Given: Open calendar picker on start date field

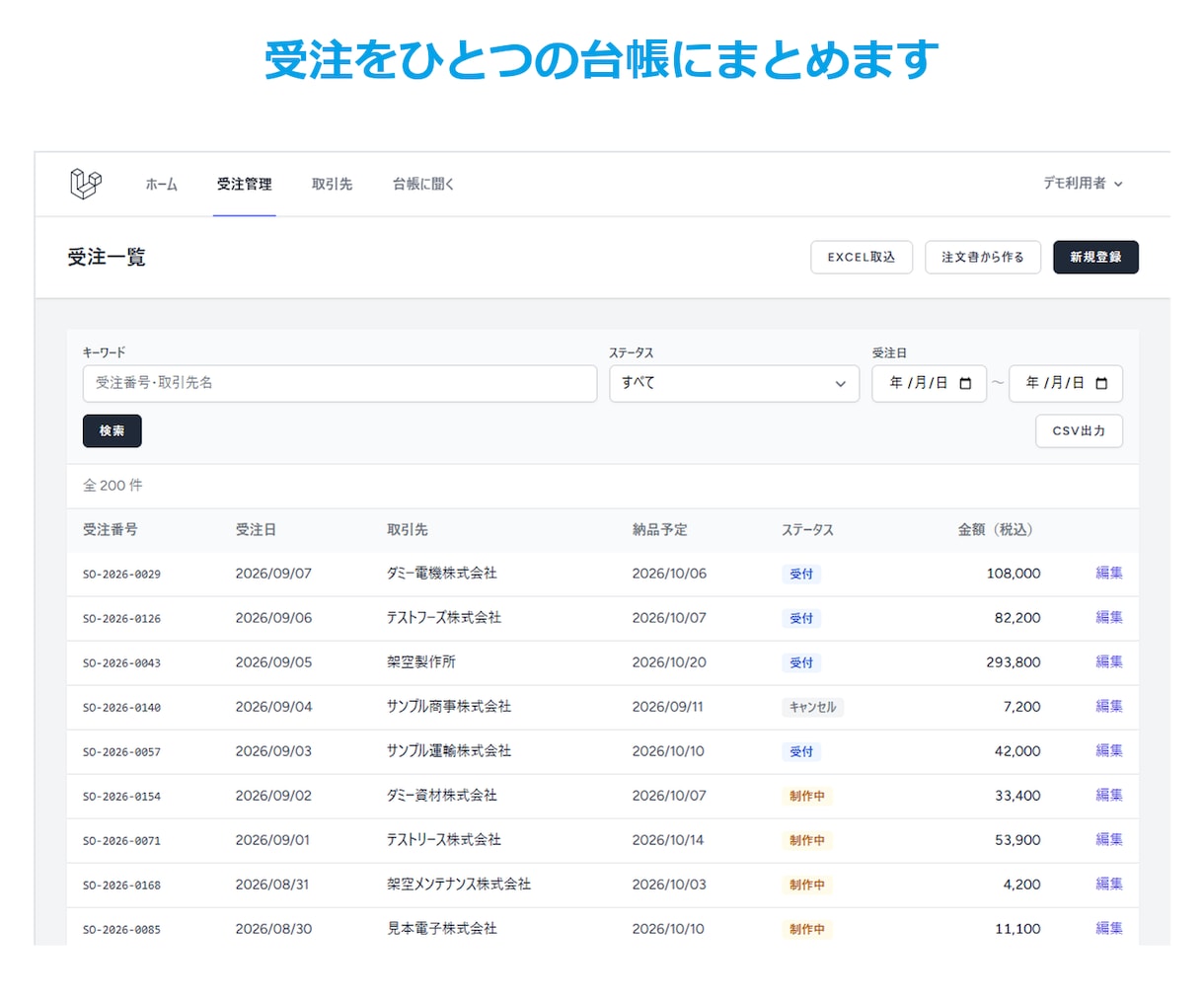Looking at the screenshot, I should coord(965,383).
